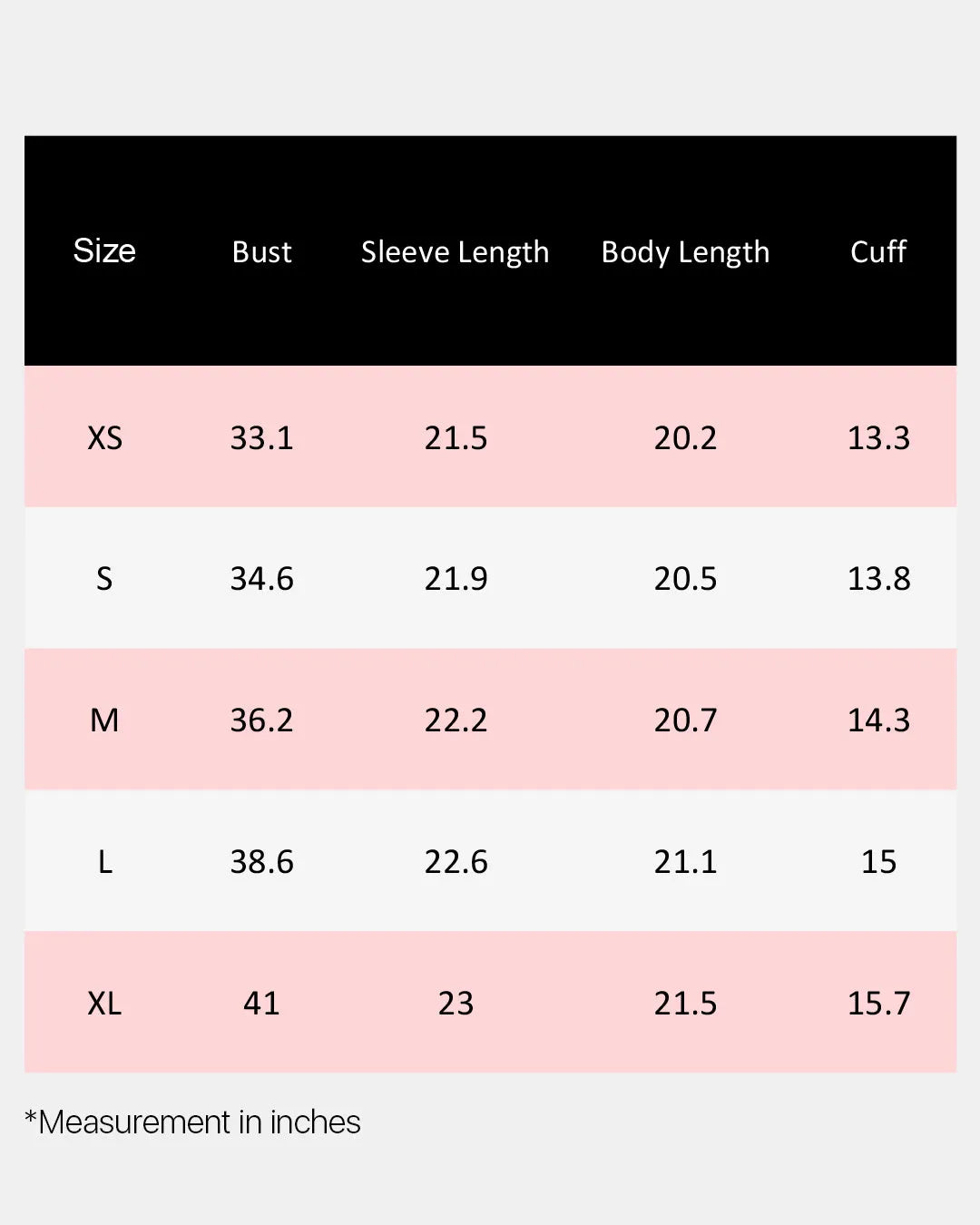This screenshot has width=980, height=1225.
Task: Click the S size row label
Action: point(104,579)
